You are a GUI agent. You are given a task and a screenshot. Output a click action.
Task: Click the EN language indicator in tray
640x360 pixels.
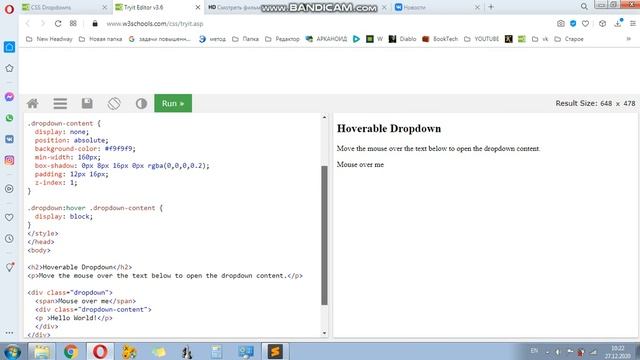coord(534,351)
